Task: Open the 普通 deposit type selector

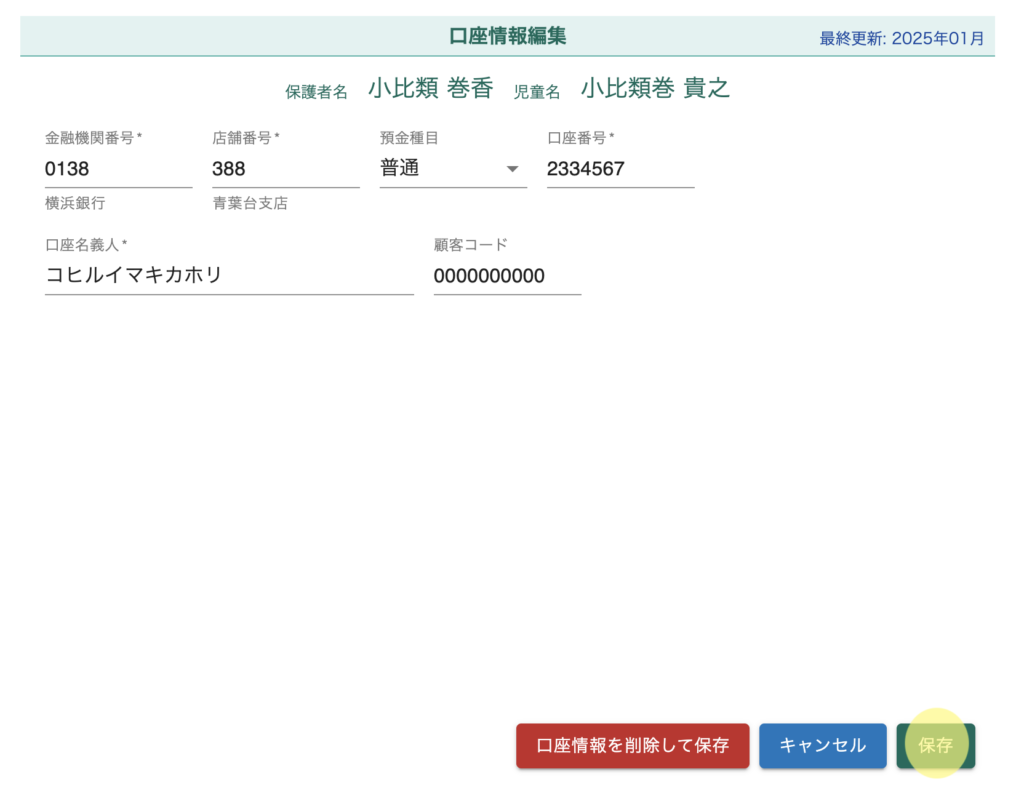Action: 440,169
